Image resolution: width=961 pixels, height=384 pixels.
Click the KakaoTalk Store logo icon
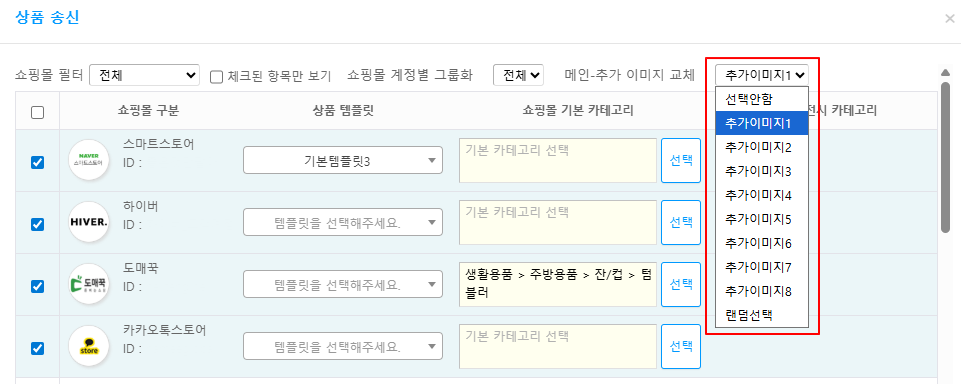(x=89, y=346)
